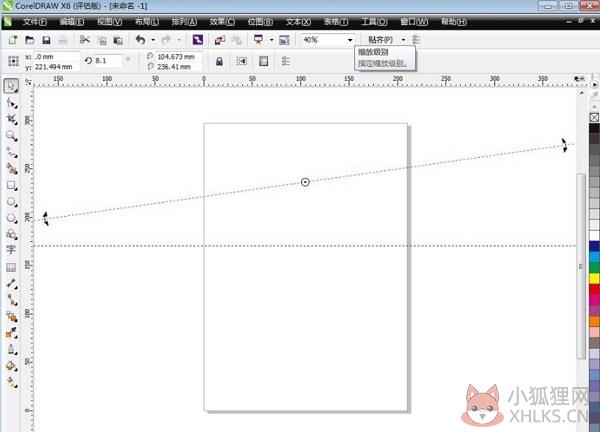600x432 pixels.
Task: Select the Table tool
Action: [x=11, y=267]
